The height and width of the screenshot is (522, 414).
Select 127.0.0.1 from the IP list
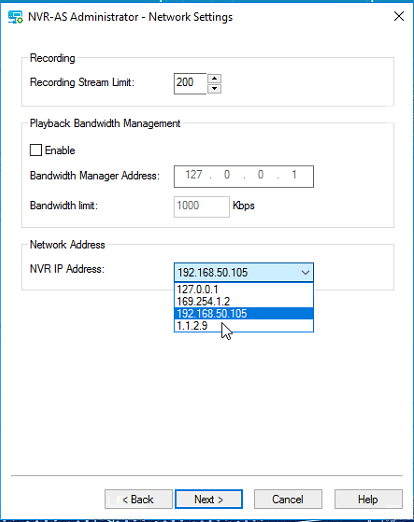[244, 289]
